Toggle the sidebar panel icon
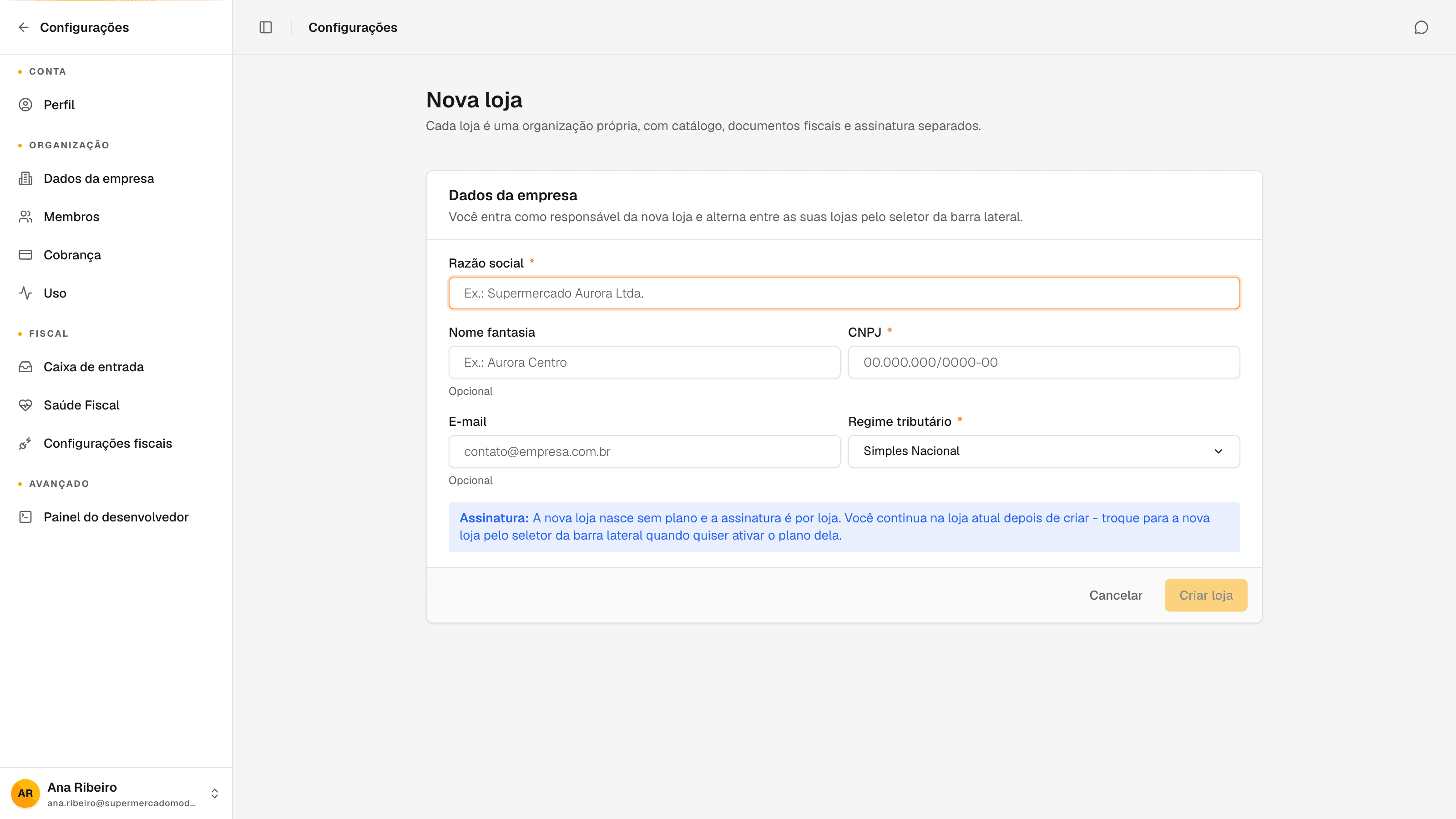Screen dimensions: 1456x819 point(266,27)
